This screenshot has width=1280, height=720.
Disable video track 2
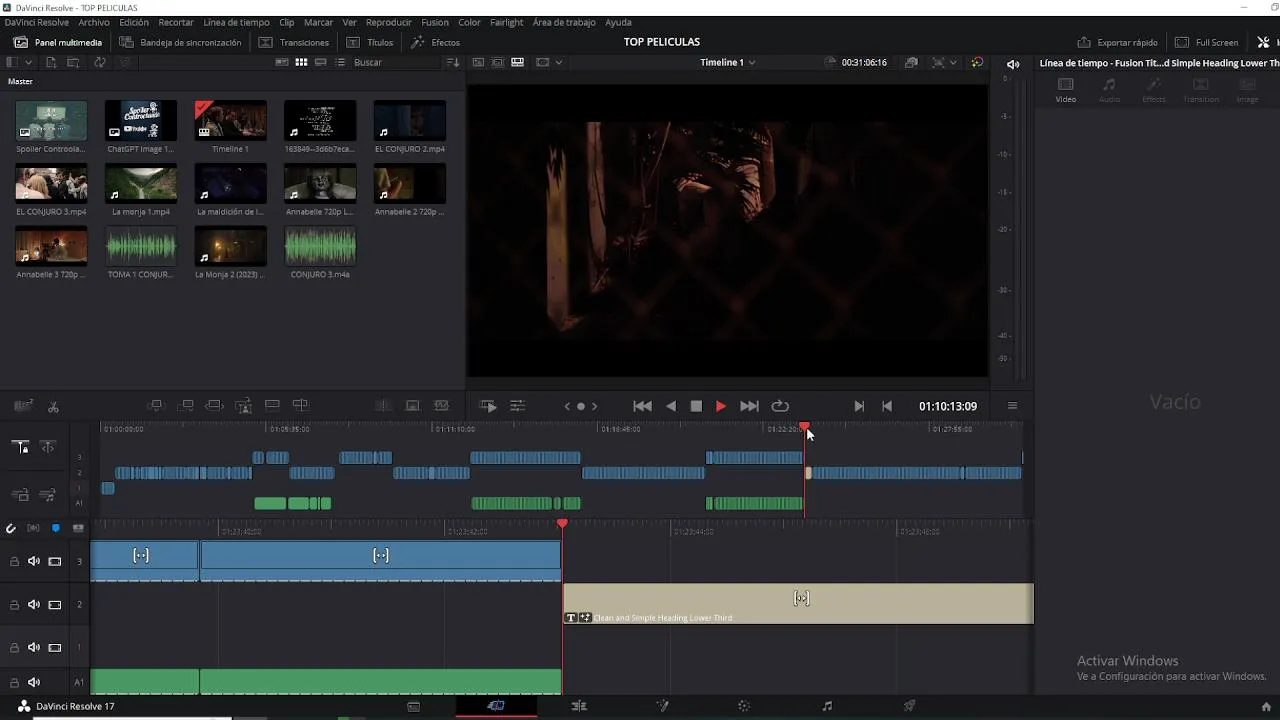(x=55, y=604)
